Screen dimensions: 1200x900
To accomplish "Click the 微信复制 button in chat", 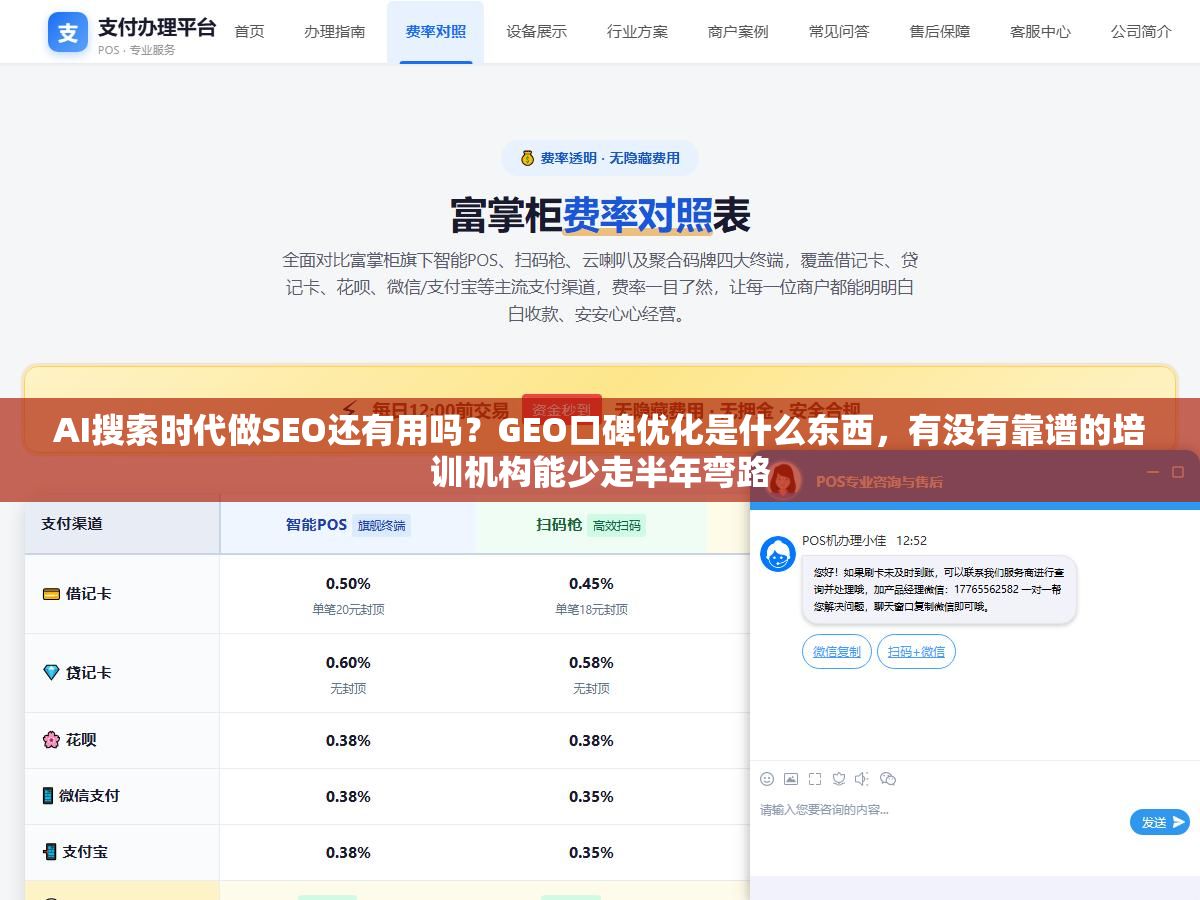I will tap(837, 652).
